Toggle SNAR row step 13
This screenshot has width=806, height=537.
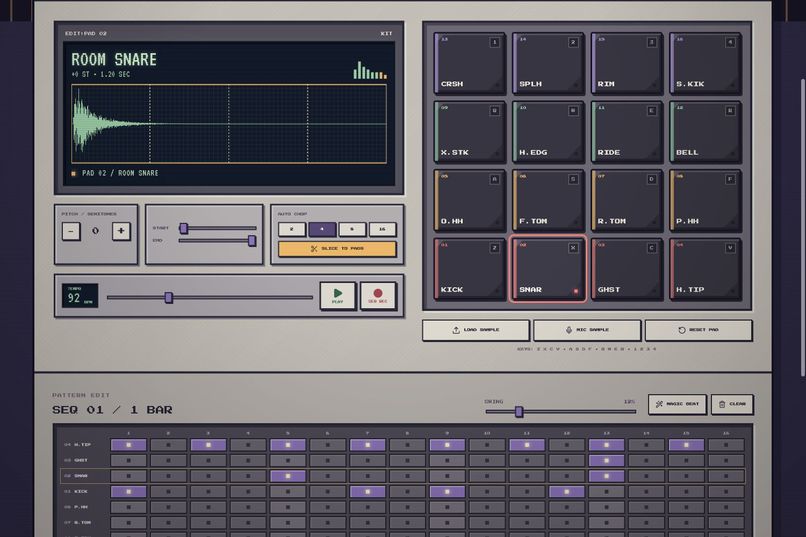pyautogui.click(x=607, y=476)
